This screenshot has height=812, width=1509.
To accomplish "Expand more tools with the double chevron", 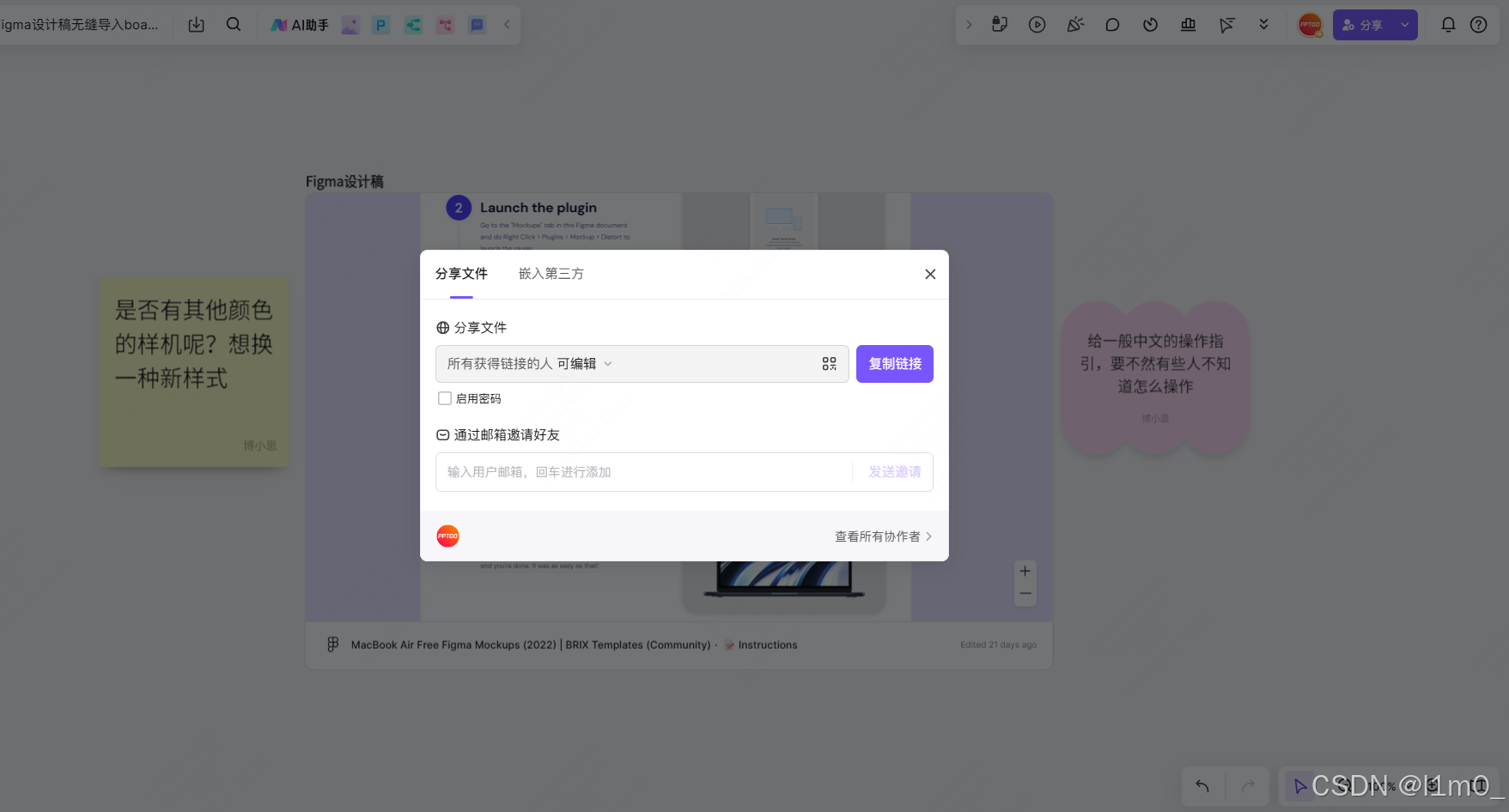I will tap(1263, 25).
